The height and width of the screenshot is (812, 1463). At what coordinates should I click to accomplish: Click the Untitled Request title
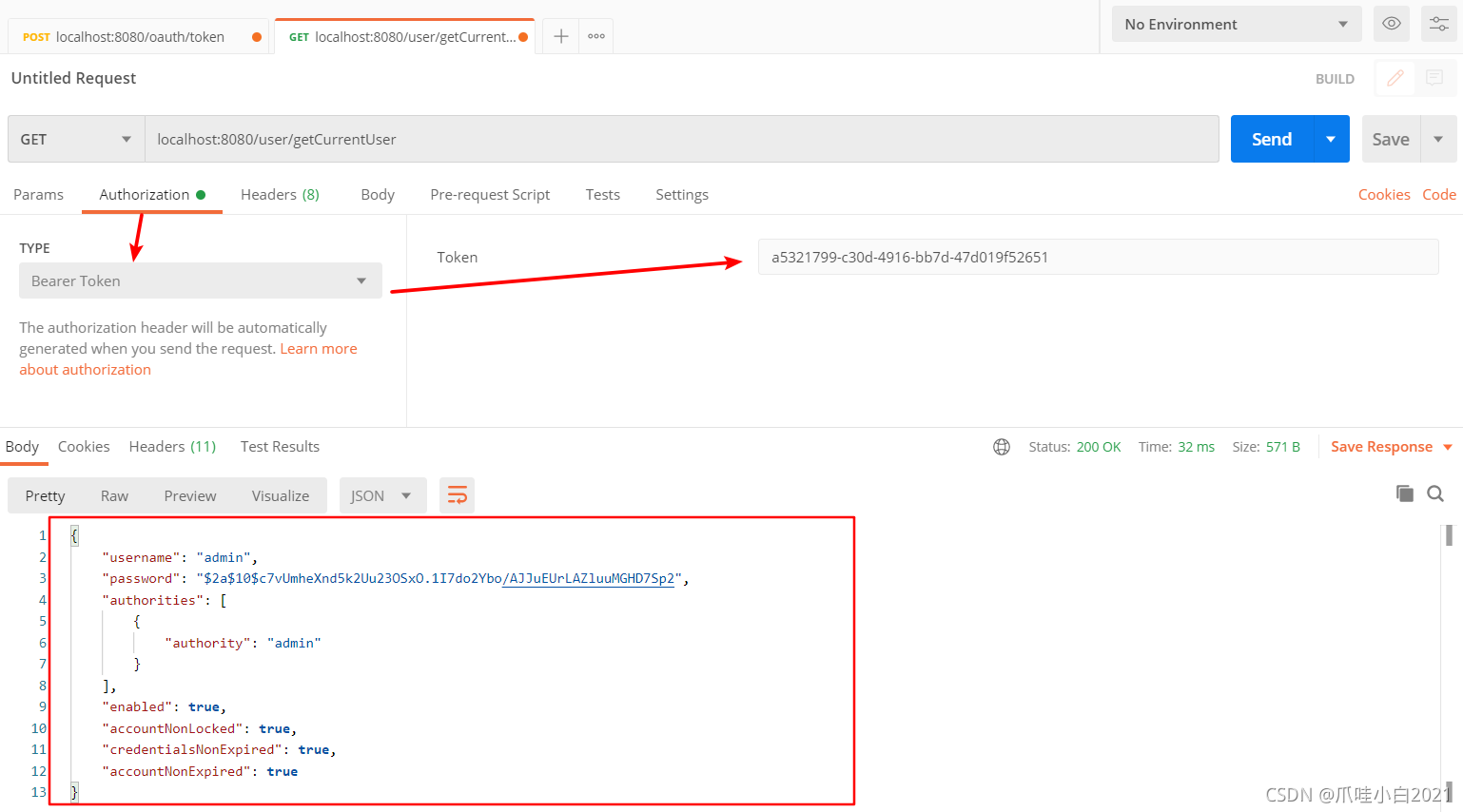click(73, 78)
